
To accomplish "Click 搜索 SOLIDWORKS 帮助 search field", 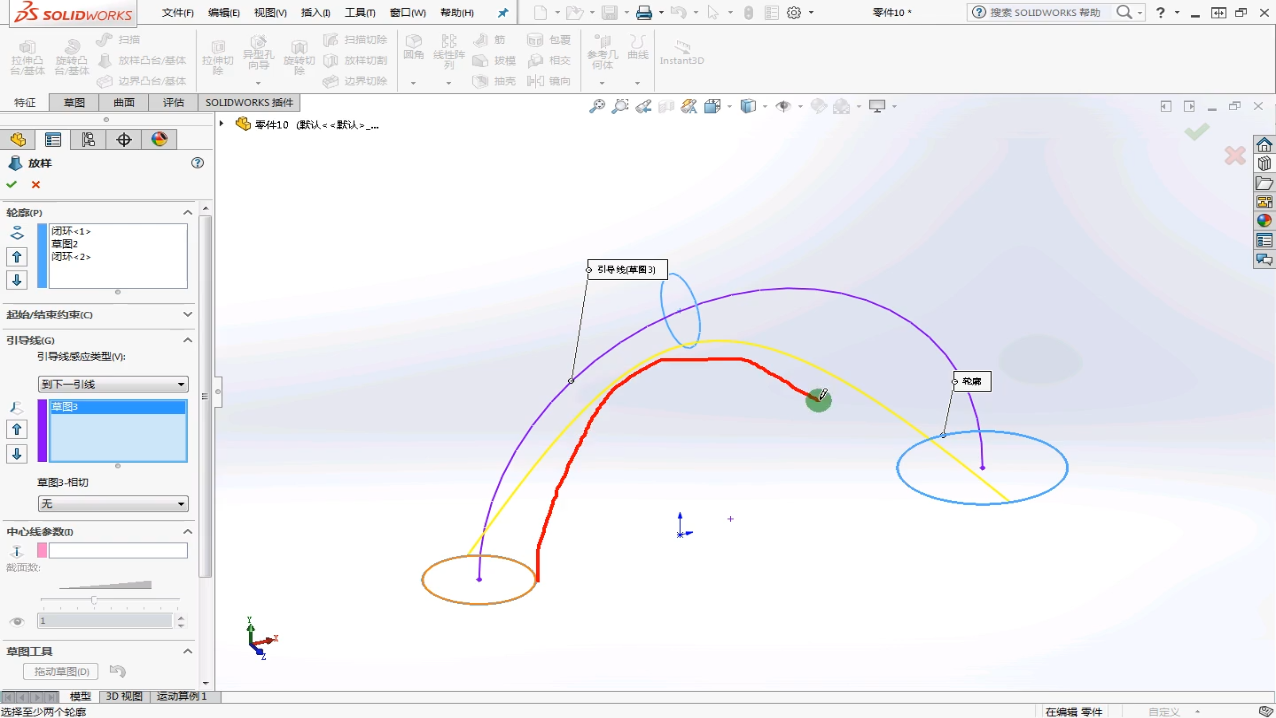I will coord(1044,13).
